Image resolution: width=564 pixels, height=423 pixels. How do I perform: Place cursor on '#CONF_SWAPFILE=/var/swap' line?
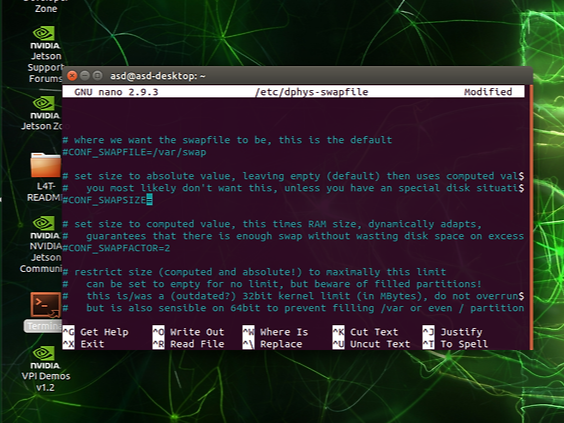tap(135, 152)
